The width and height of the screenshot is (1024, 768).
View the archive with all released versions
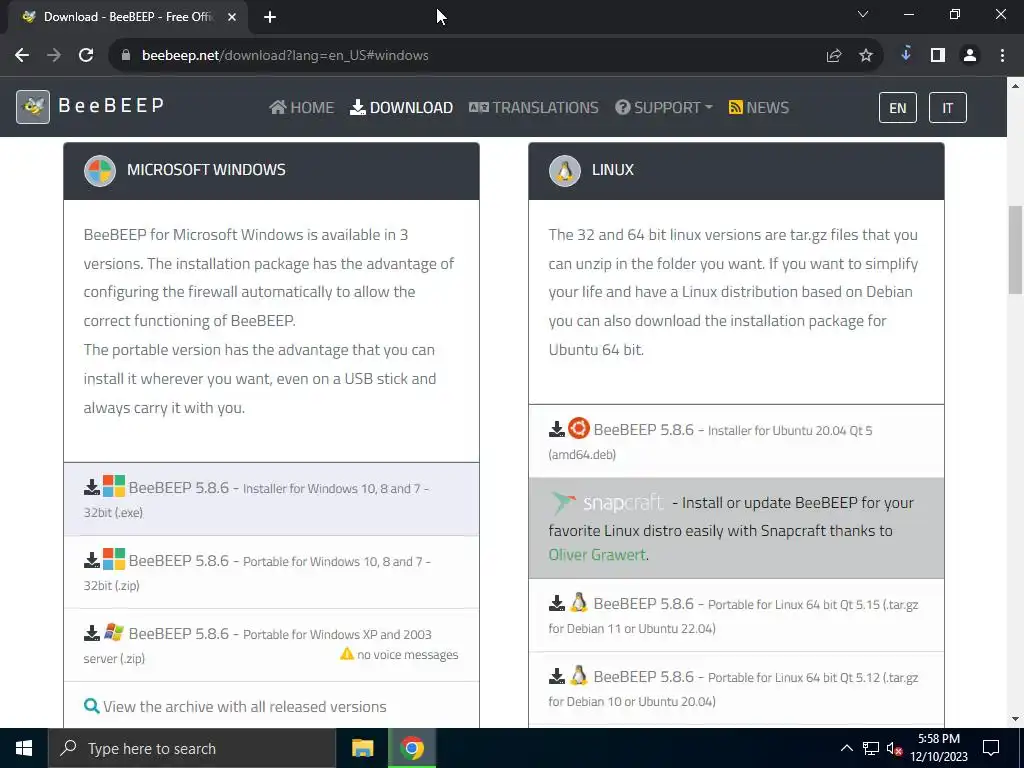[244, 707]
